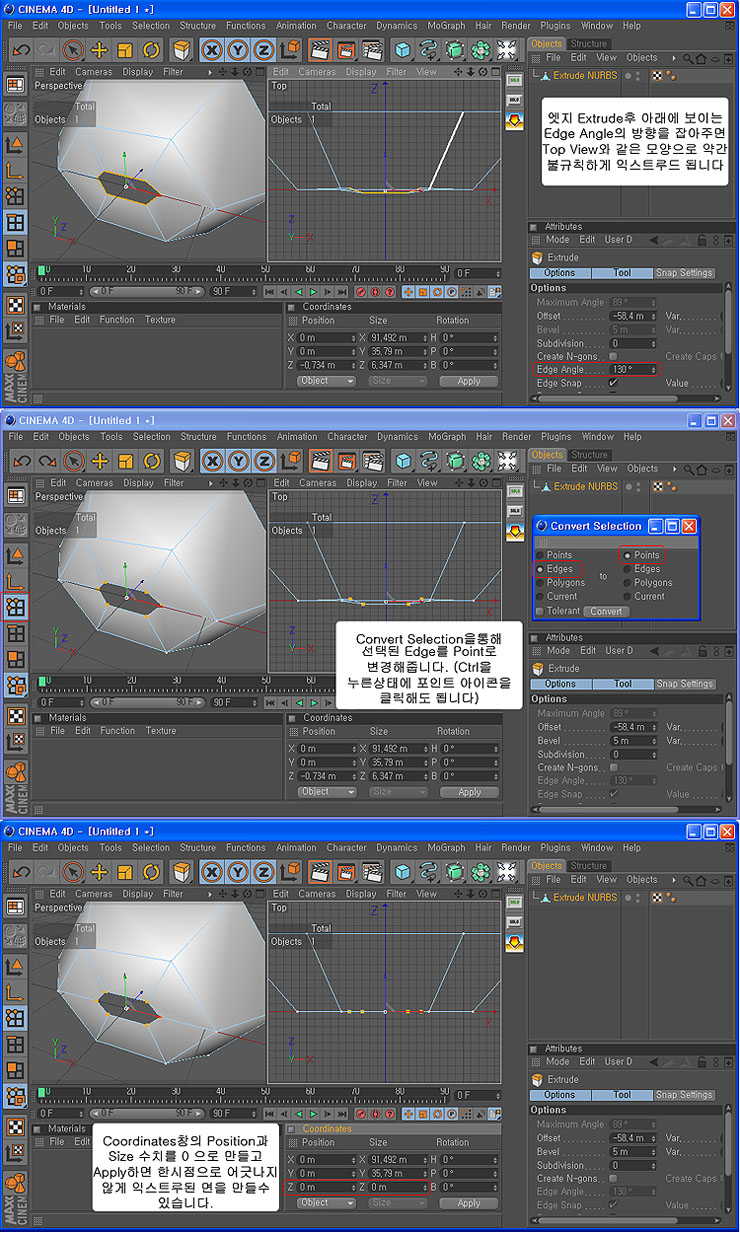The height and width of the screenshot is (1233, 740).
Task: Switch to Structure tab in first window
Action: coord(588,44)
